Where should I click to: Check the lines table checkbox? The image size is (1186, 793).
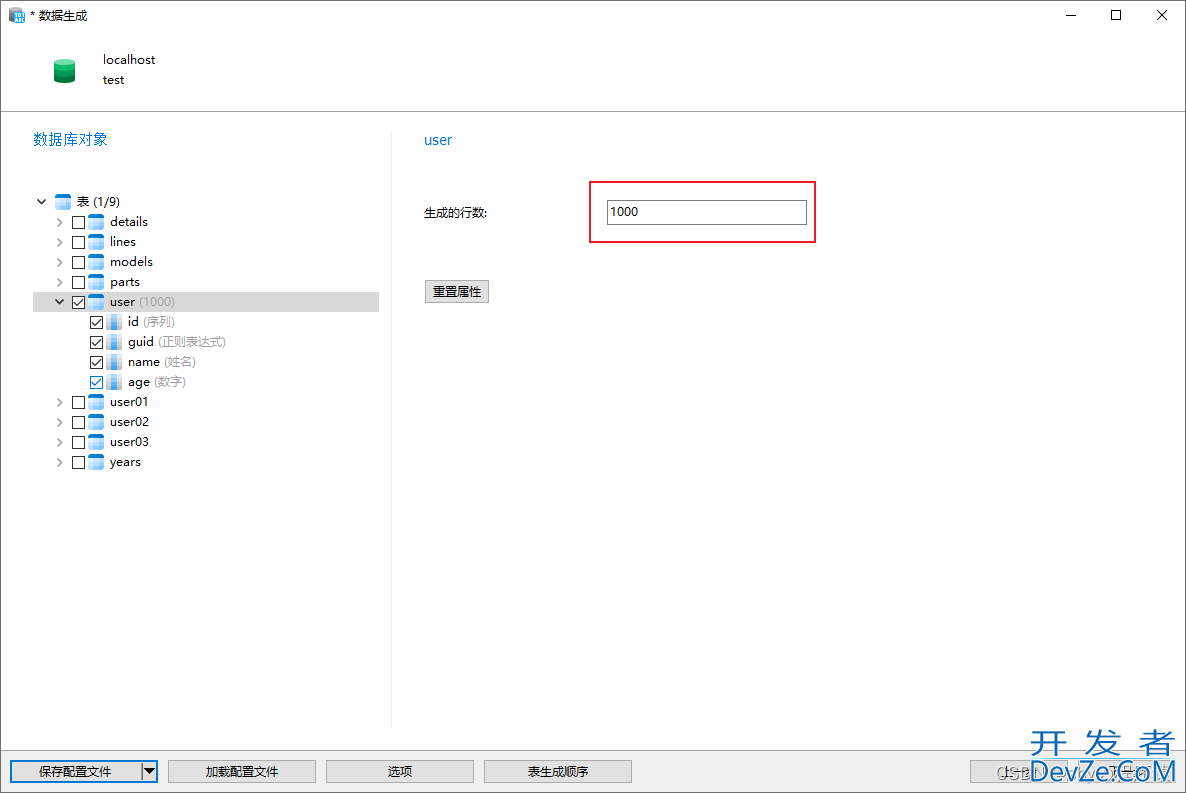click(x=79, y=242)
